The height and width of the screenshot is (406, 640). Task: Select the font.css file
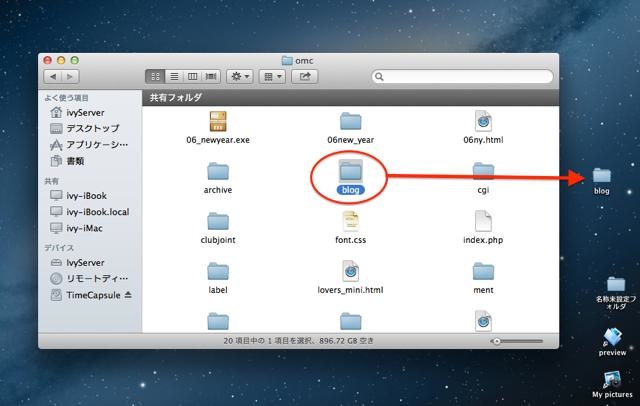tap(349, 221)
